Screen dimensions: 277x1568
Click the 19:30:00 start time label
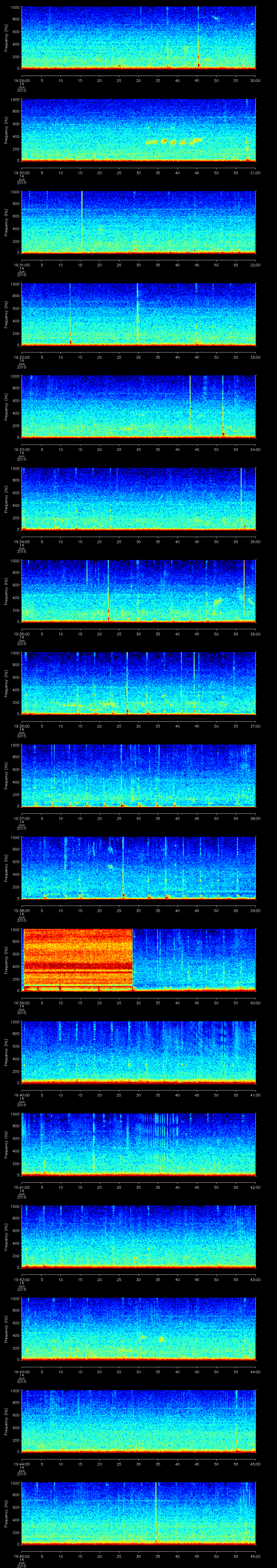(x=21, y=173)
